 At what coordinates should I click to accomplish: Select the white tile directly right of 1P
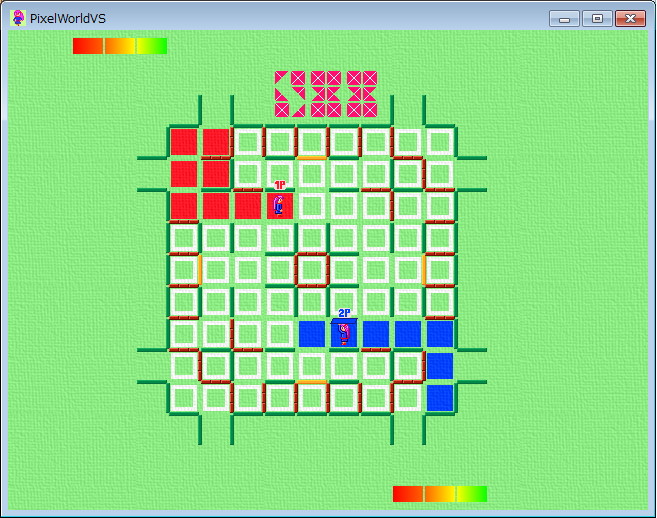312,206
